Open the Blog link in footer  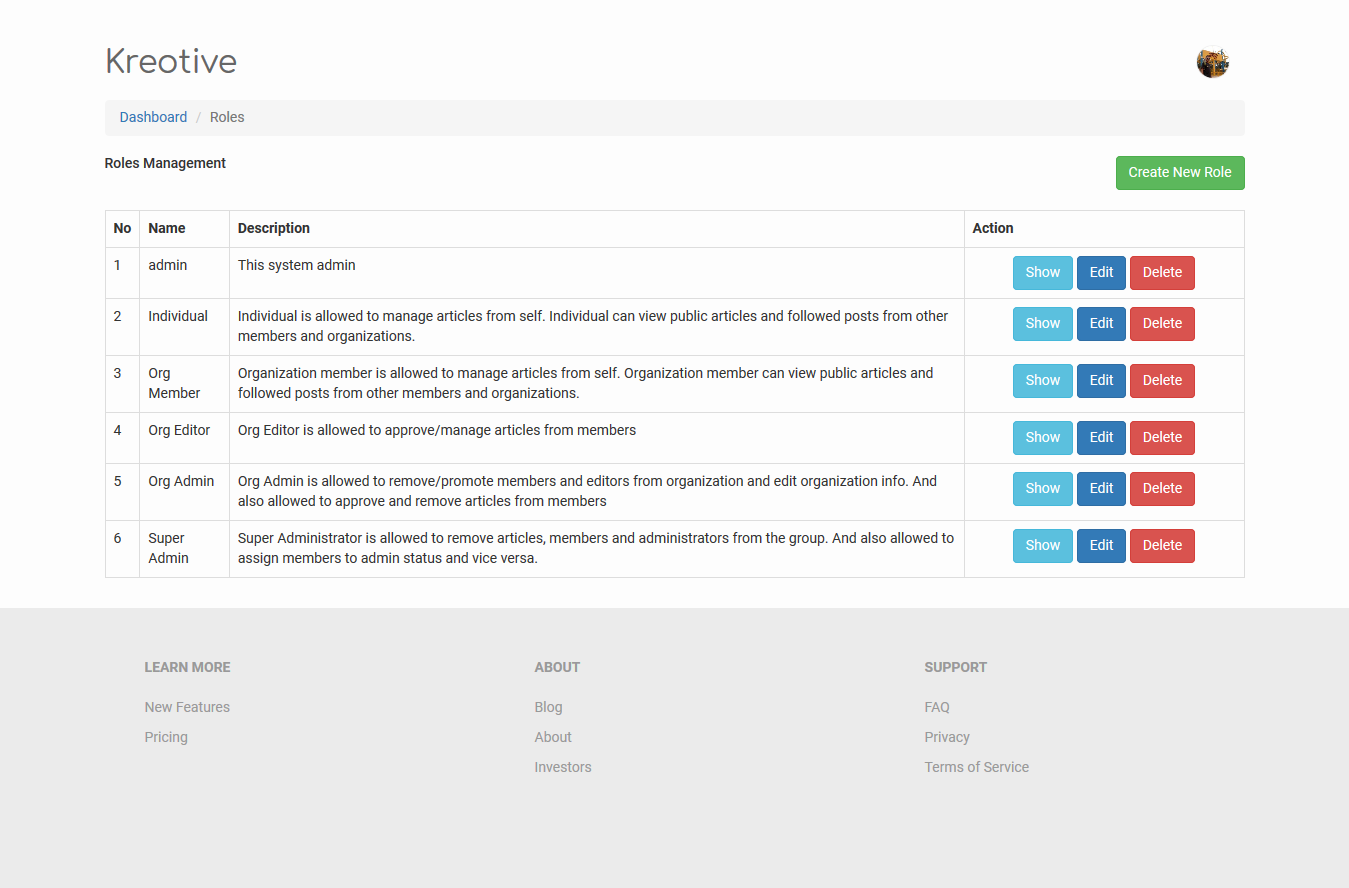pyautogui.click(x=548, y=707)
